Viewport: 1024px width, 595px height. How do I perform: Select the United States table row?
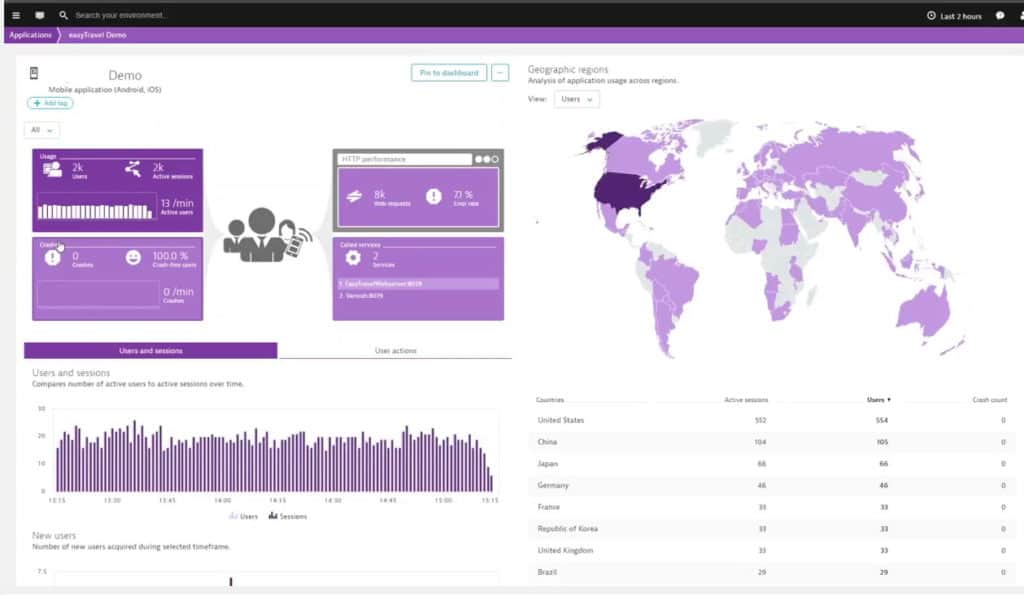[x=772, y=421]
